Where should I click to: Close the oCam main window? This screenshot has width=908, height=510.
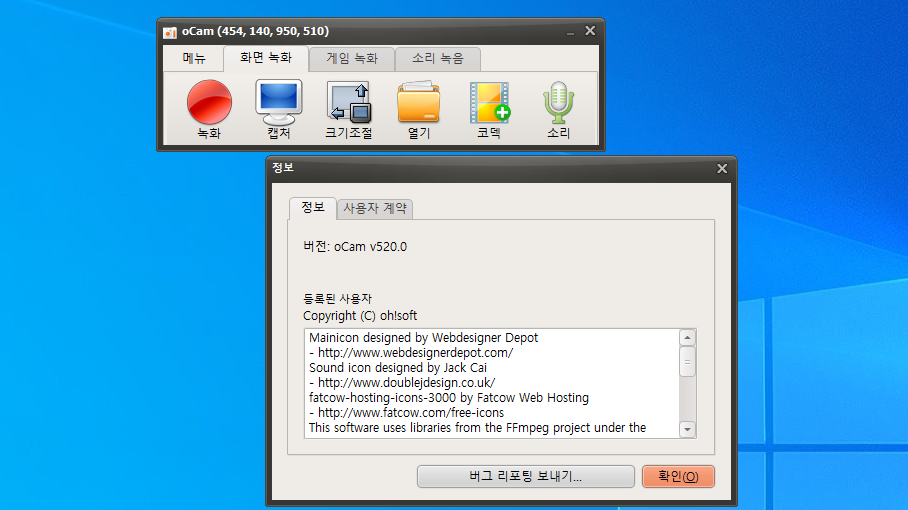590,31
